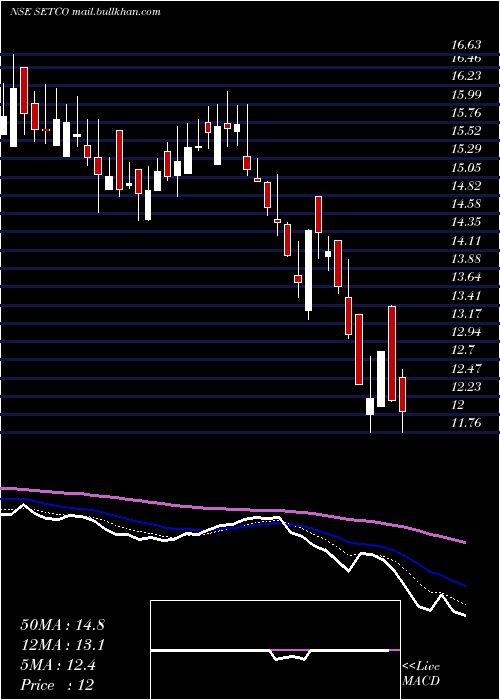Select the 15.29 price axis label
This screenshot has height=700, width=500.
[x=466, y=149]
